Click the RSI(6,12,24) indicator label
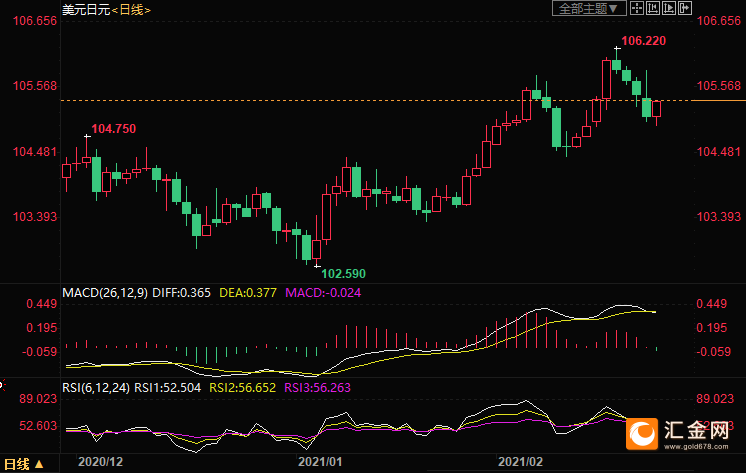Screen dimensions: 746x473 (96, 388)
